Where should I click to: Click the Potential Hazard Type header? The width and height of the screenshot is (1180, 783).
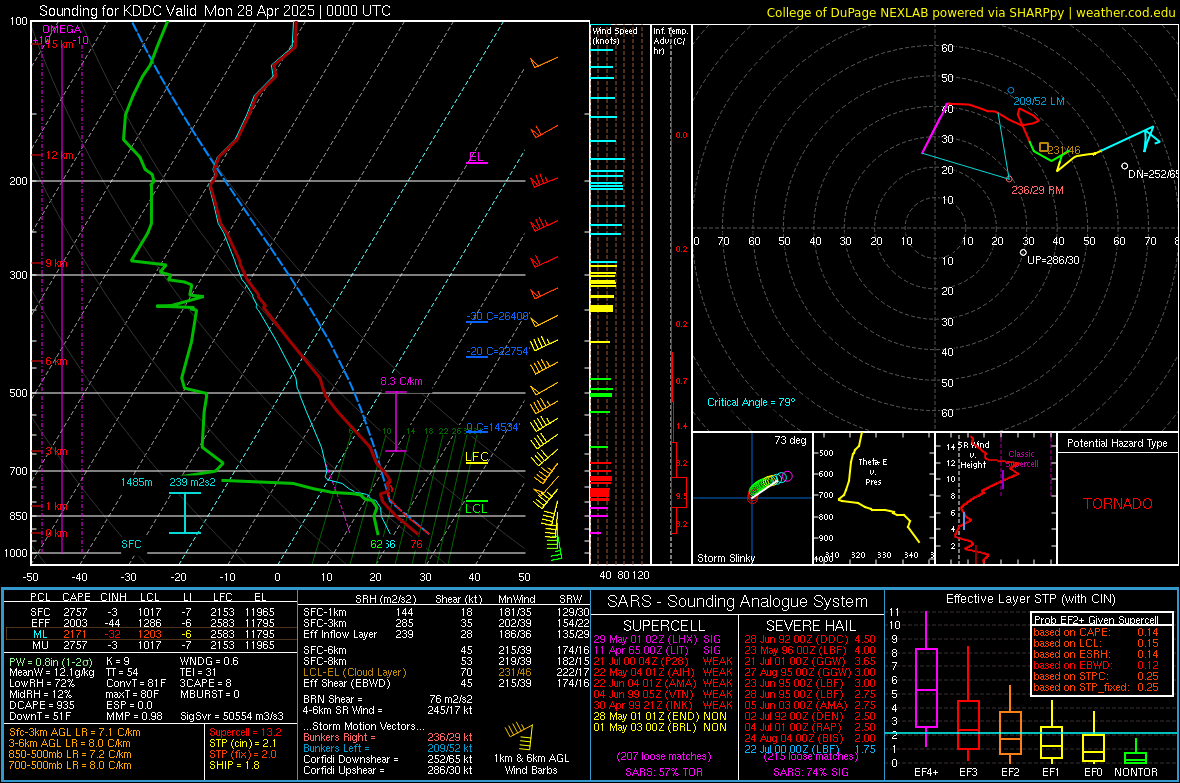[1118, 443]
